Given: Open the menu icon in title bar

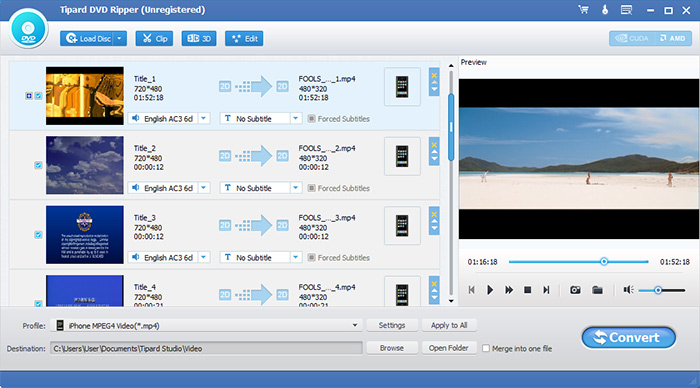Looking at the screenshot, I should (626, 9).
